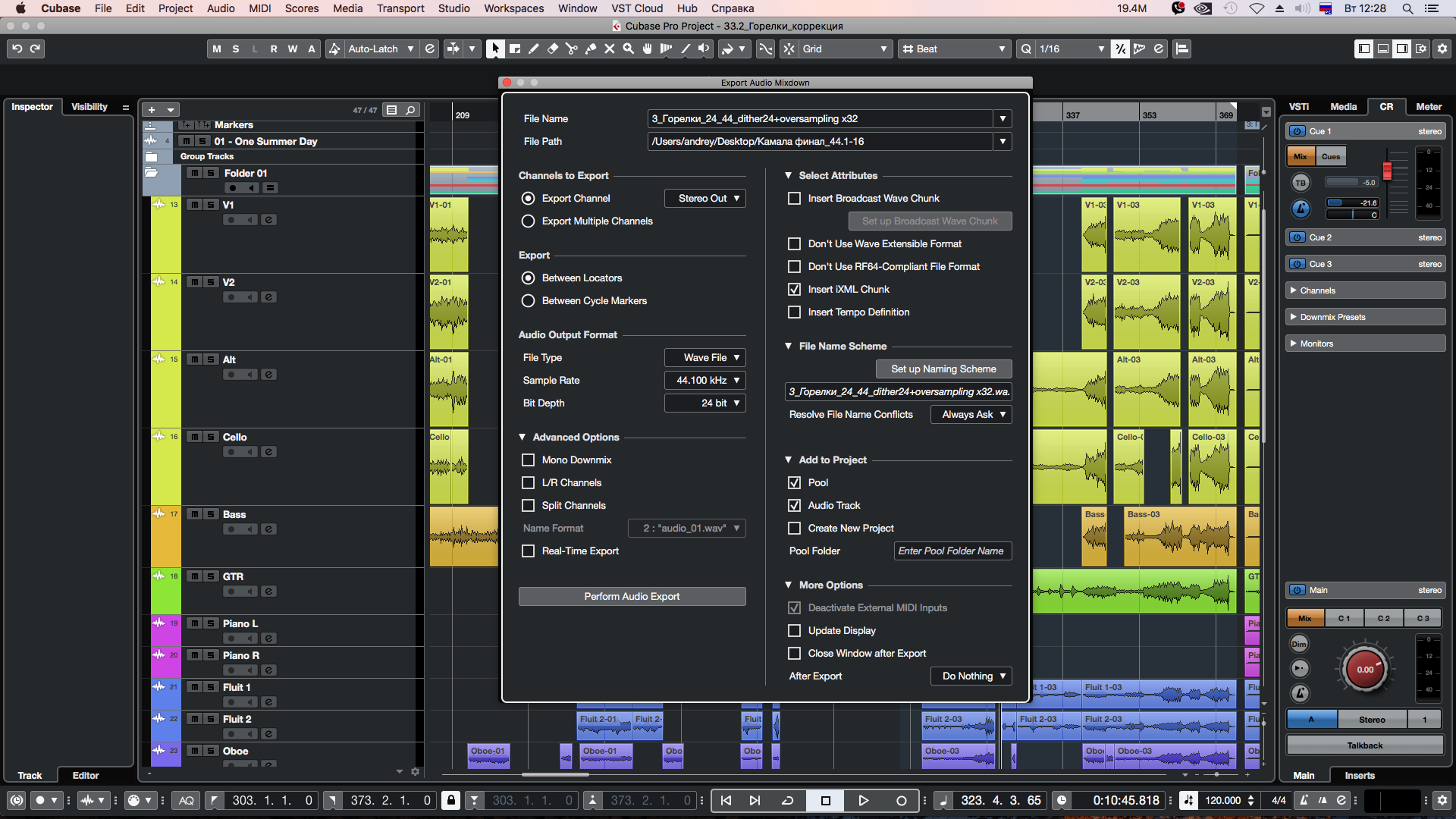Screen dimensions: 1456x819
Task: Select the Split scissors tool
Action: click(x=572, y=49)
